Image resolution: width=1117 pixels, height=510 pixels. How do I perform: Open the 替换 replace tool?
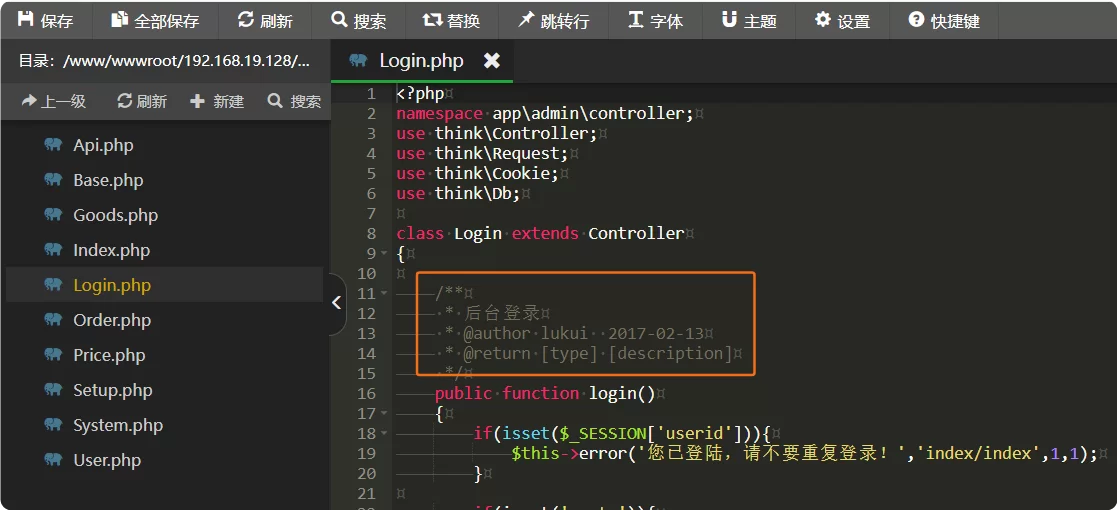[x=452, y=21]
